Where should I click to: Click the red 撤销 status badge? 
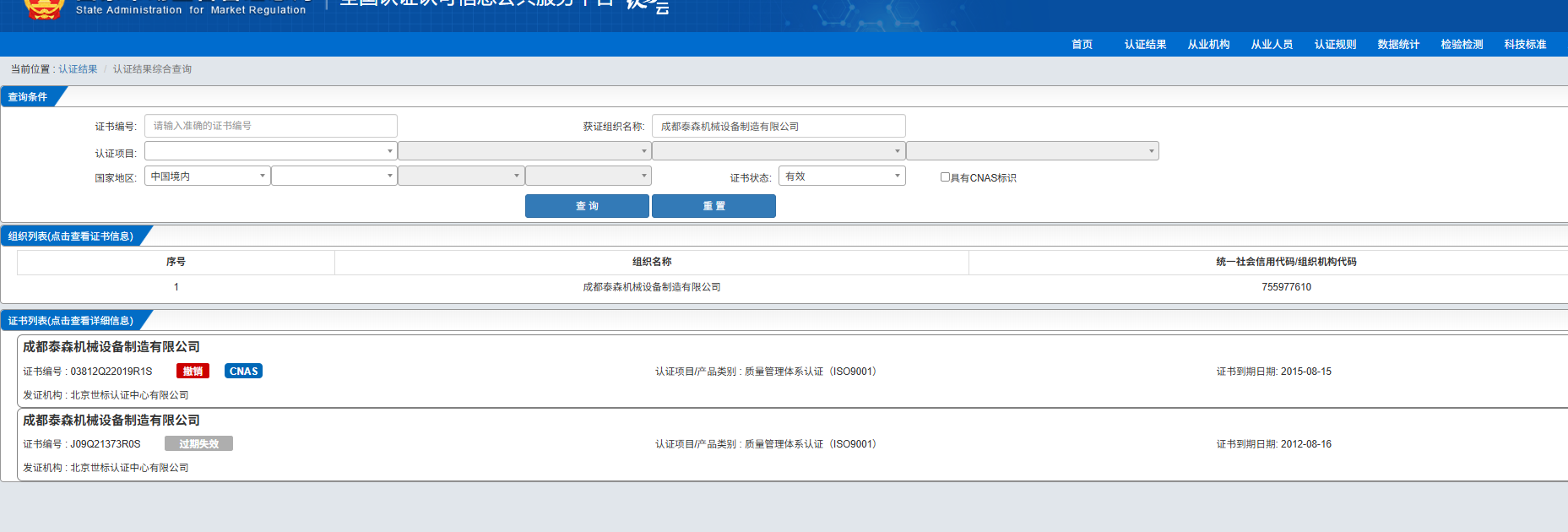[193, 372]
